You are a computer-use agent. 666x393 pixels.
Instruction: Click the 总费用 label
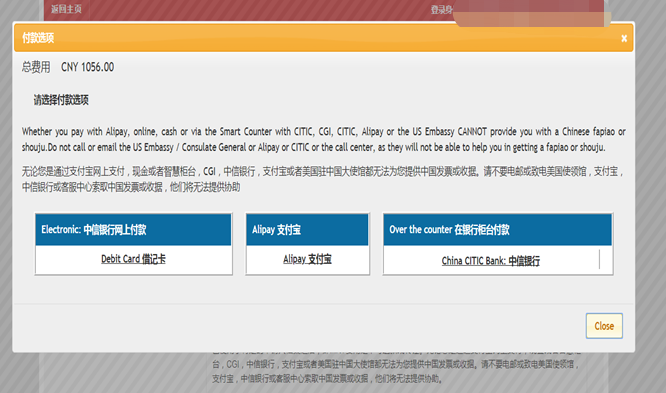pyautogui.click(x=36, y=67)
